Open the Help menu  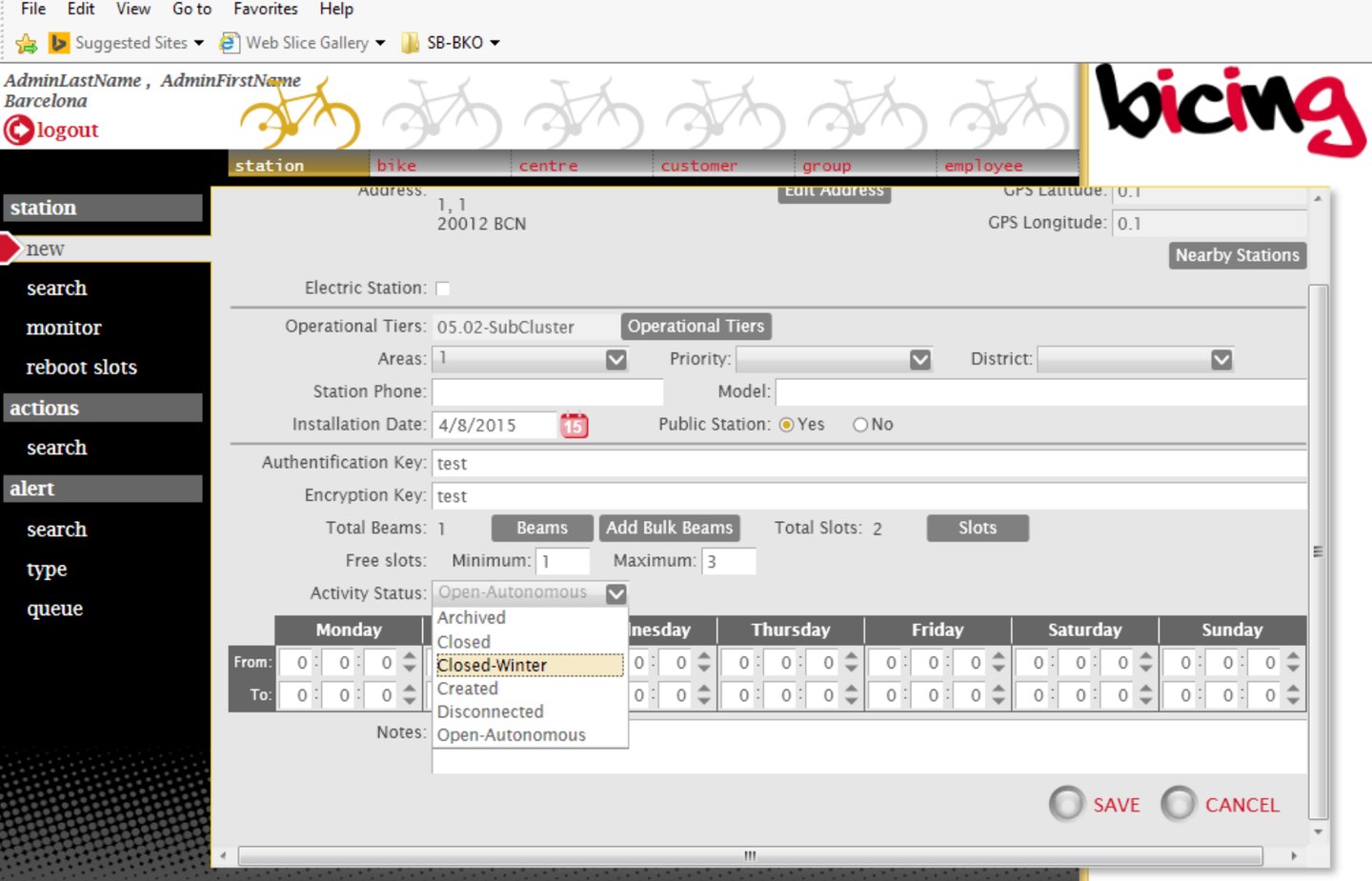point(336,10)
